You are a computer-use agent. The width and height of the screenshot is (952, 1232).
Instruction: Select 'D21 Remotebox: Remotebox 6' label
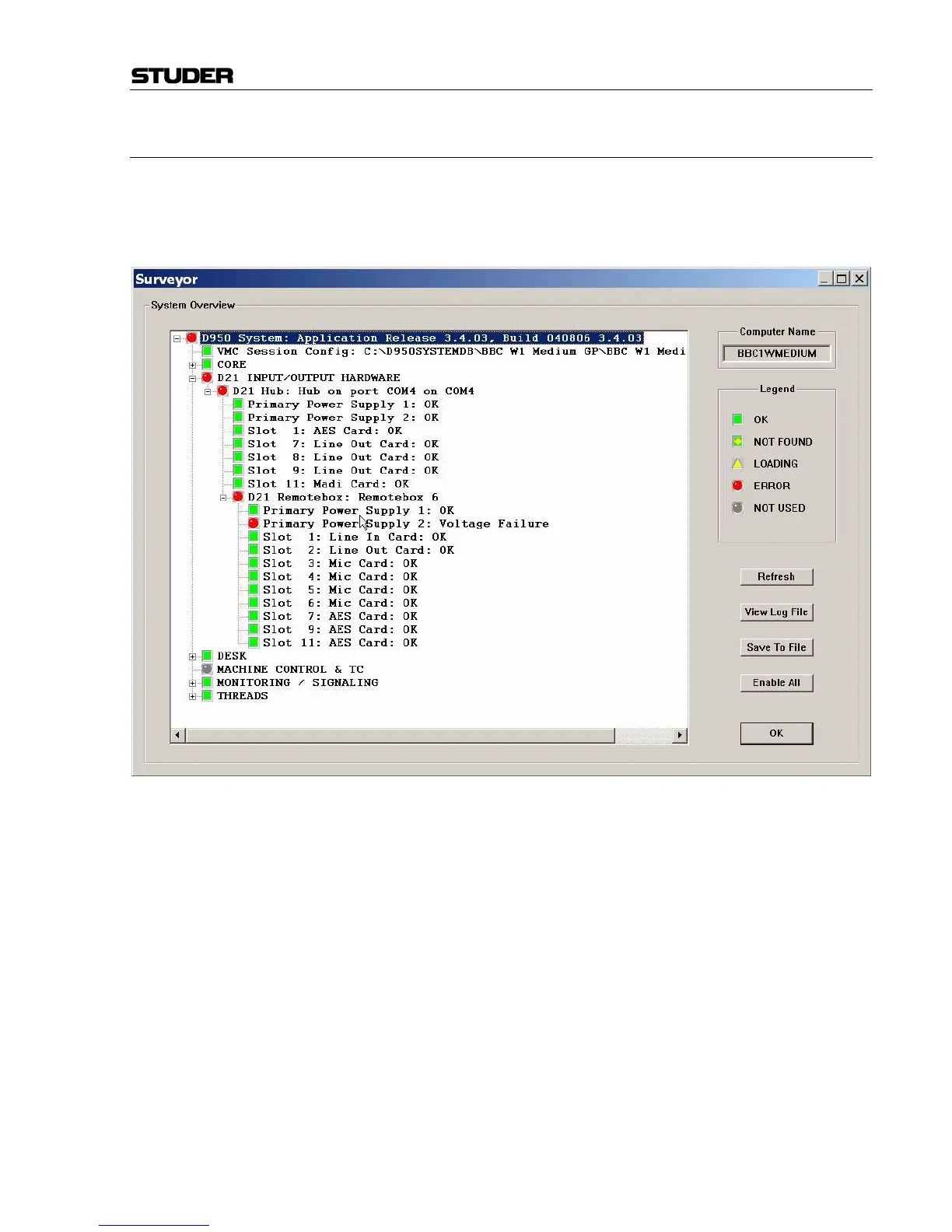pyautogui.click(x=343, y=497)
